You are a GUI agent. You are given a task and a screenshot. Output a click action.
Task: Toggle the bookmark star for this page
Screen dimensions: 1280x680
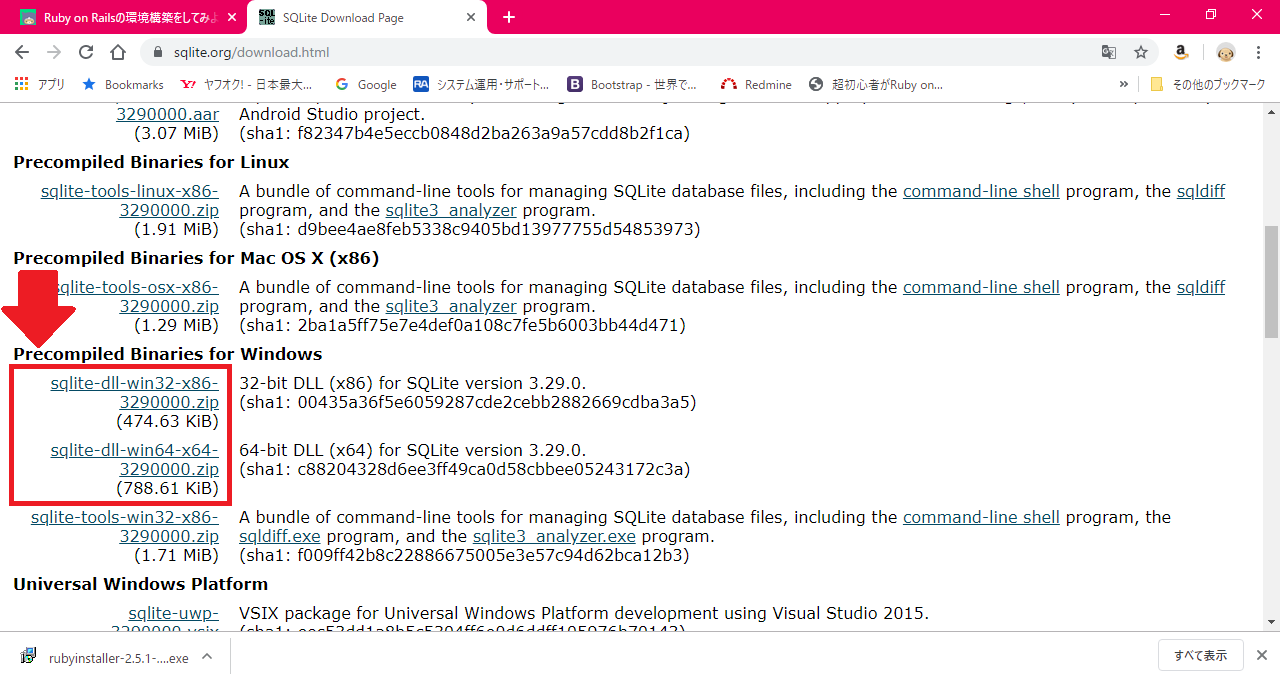(x=1141, y=51)
